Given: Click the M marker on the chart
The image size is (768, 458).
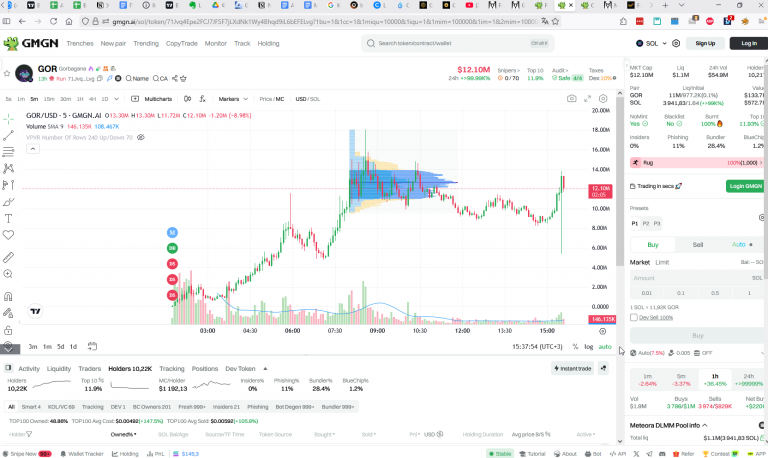Looking at the screenshot, I should coord(172,232).
